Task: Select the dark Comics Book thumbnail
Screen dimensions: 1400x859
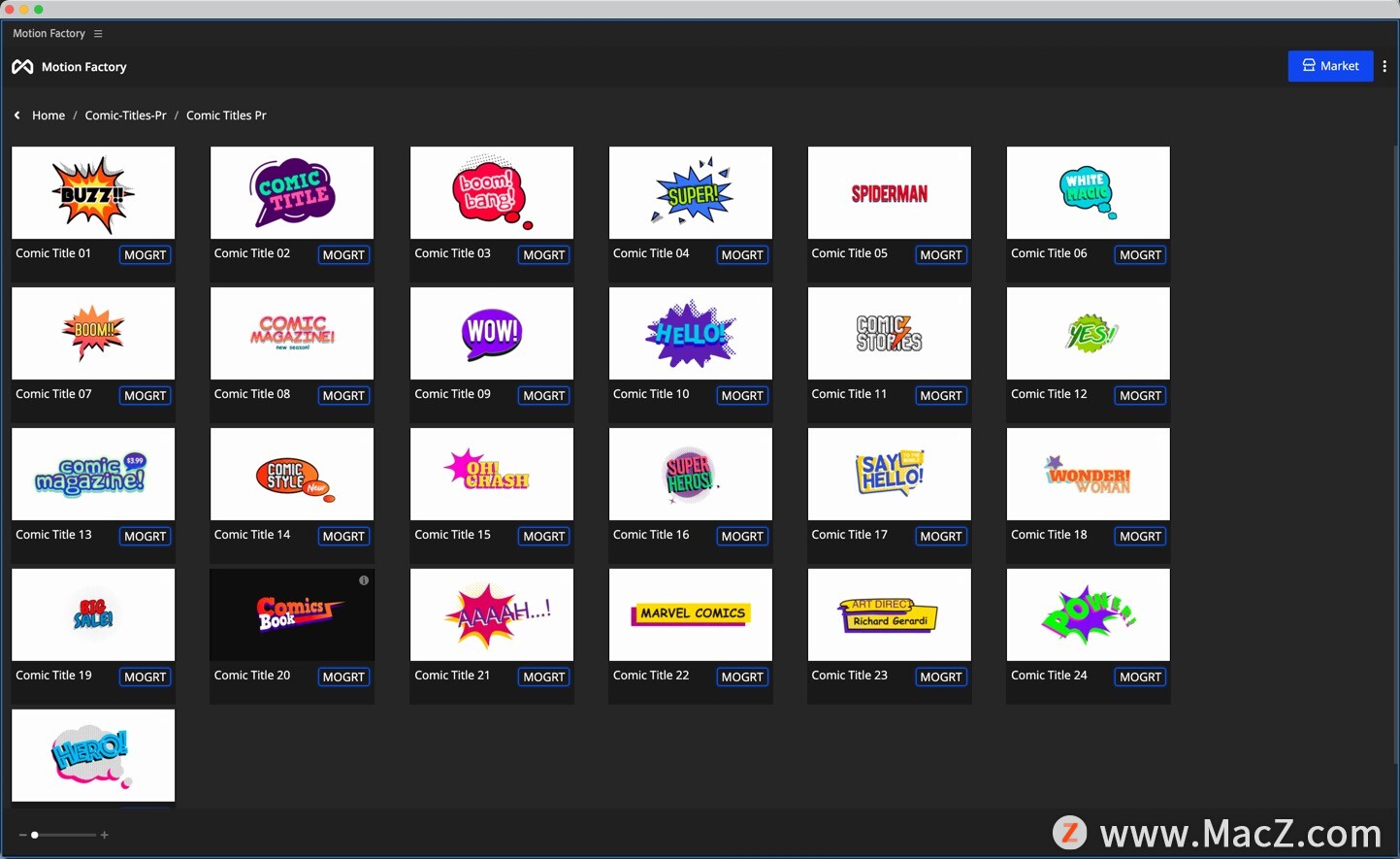Action: (x=292, y=614)
